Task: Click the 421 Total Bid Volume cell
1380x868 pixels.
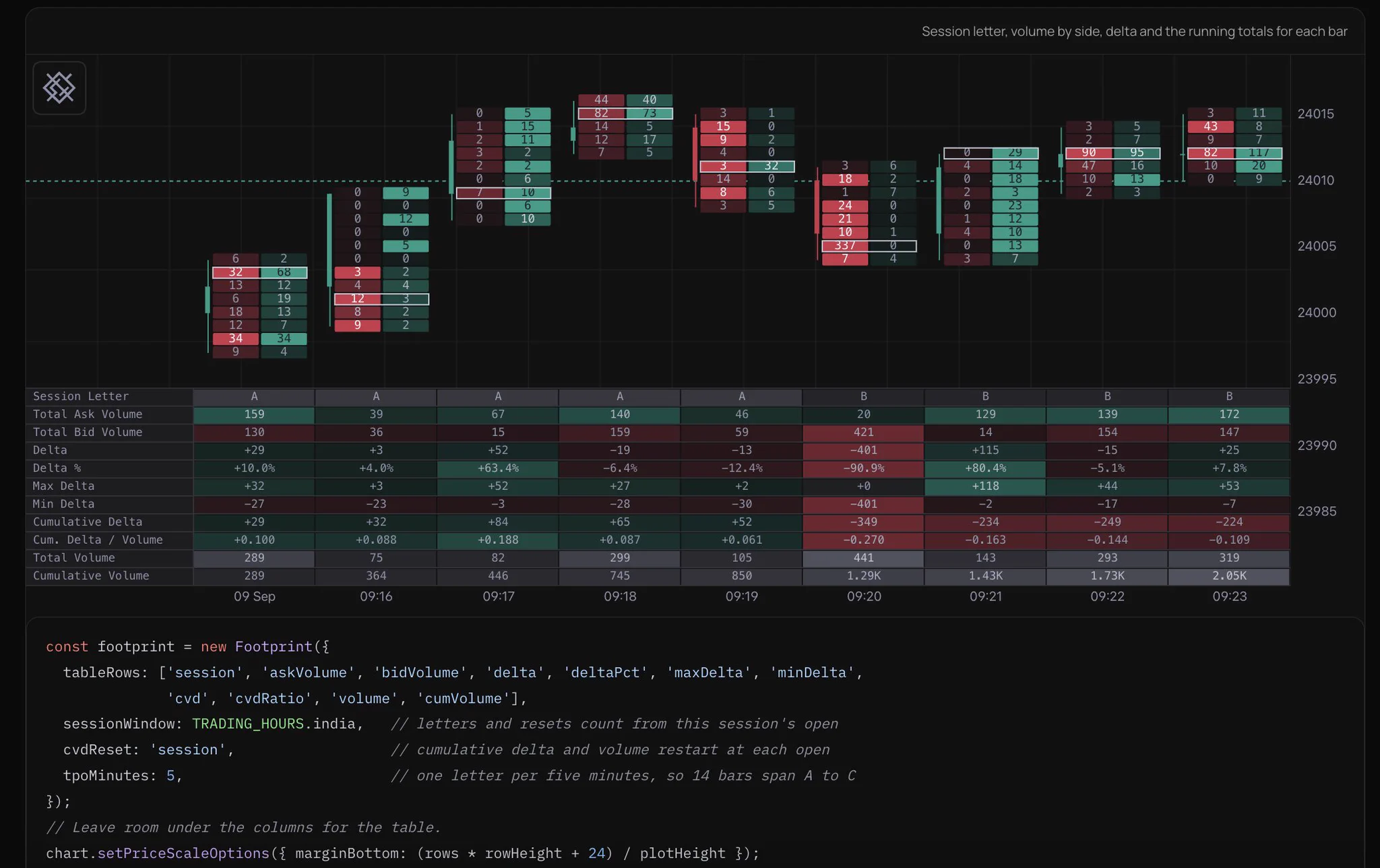Action: coord(863,432)
